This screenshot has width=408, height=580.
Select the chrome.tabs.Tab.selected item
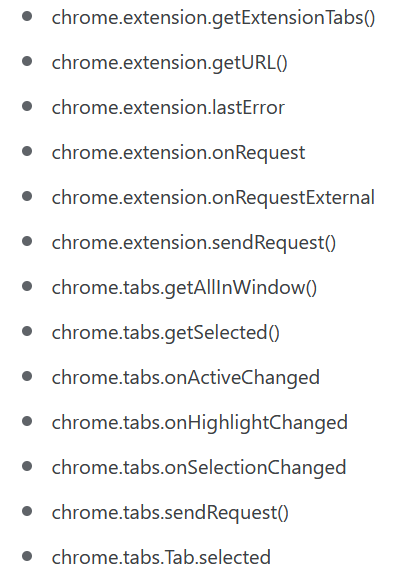pos(161,558)
